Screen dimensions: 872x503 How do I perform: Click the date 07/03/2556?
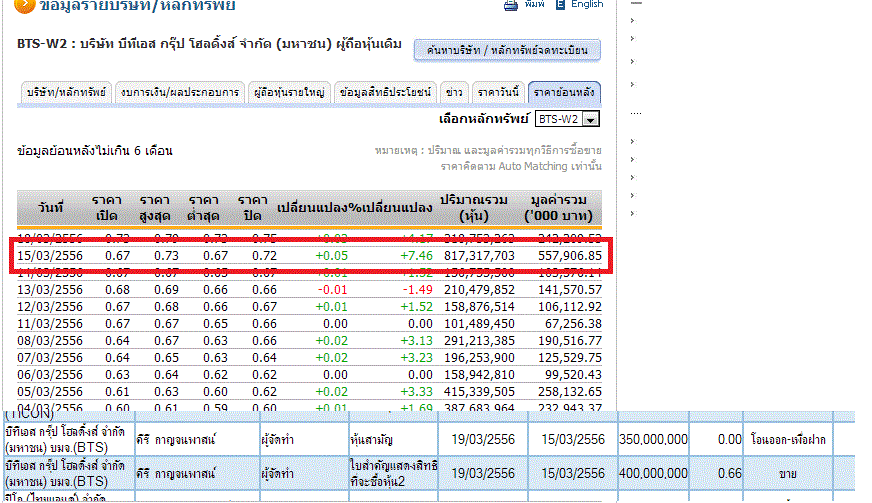tap(50, 358)
